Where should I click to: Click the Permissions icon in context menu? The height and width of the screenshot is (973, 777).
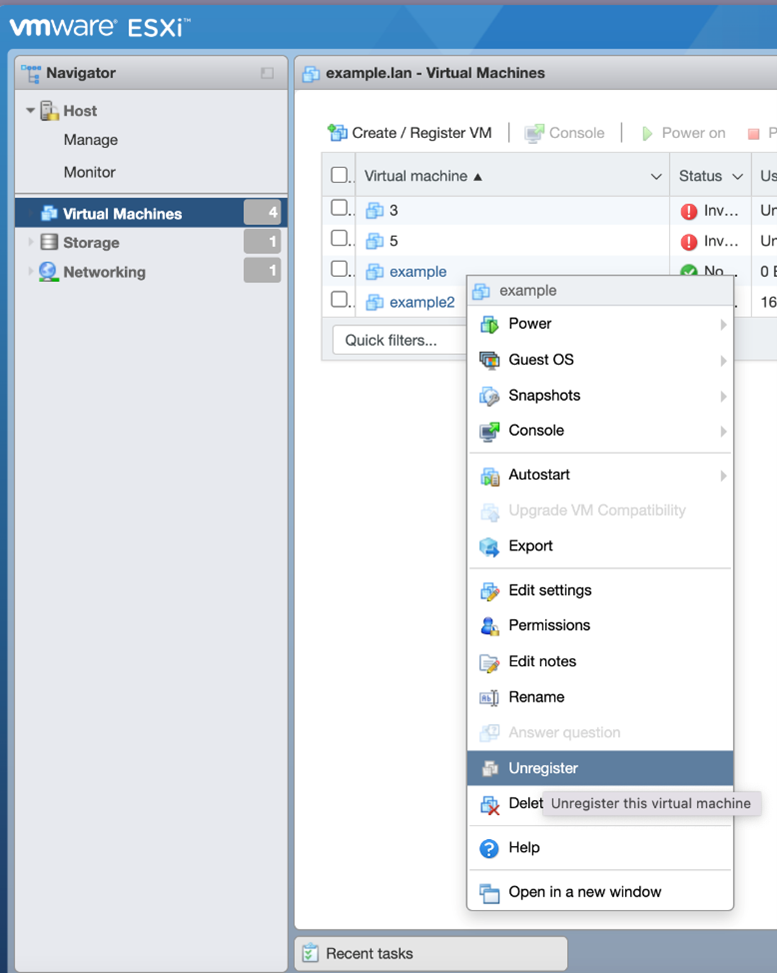coord(489,626)
